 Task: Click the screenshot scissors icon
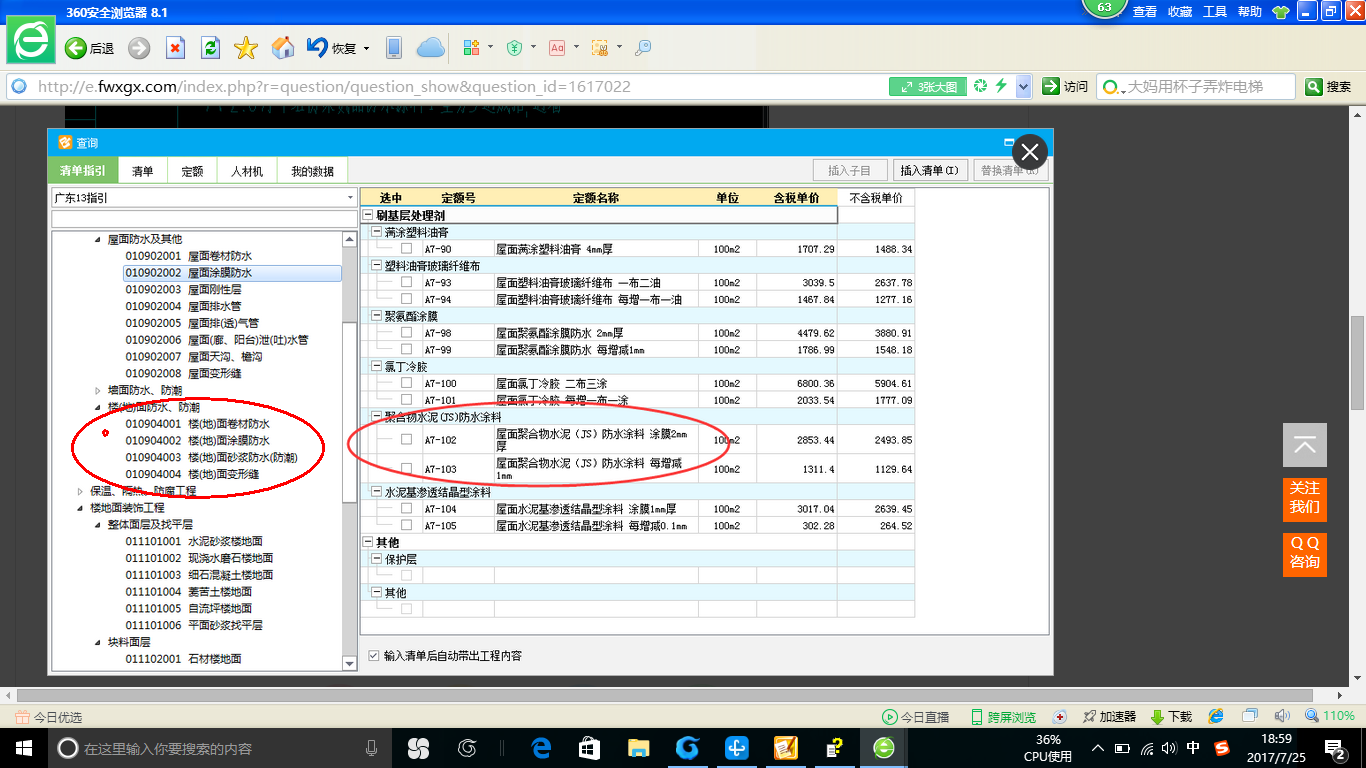(600, 48)
